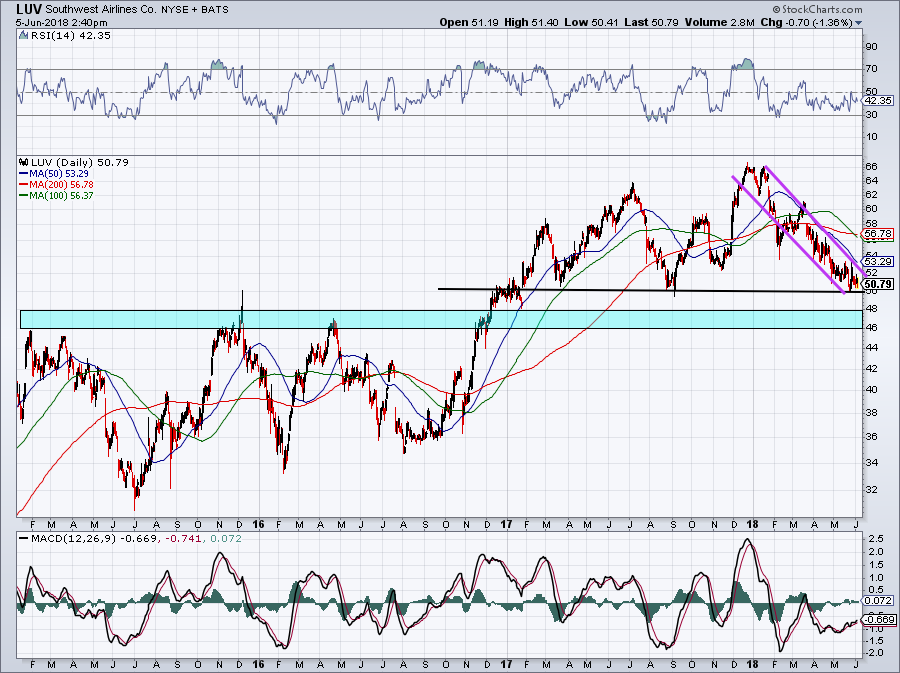This screenshot has width=900, height=673.
Task: Click the blue dropdown arrow beside Chg
Action: (x=859, y=24)
